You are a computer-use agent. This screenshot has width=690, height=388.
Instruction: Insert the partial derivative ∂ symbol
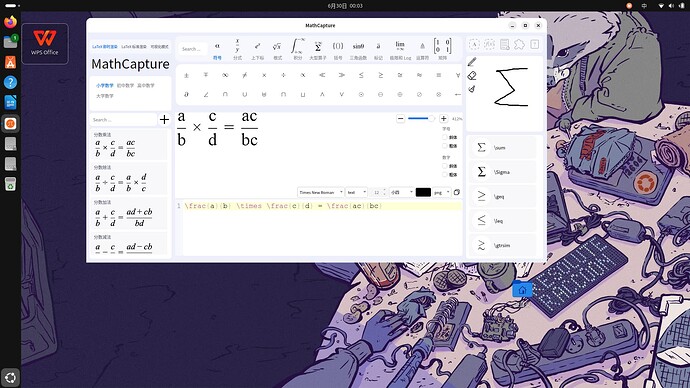pos(186,94)
